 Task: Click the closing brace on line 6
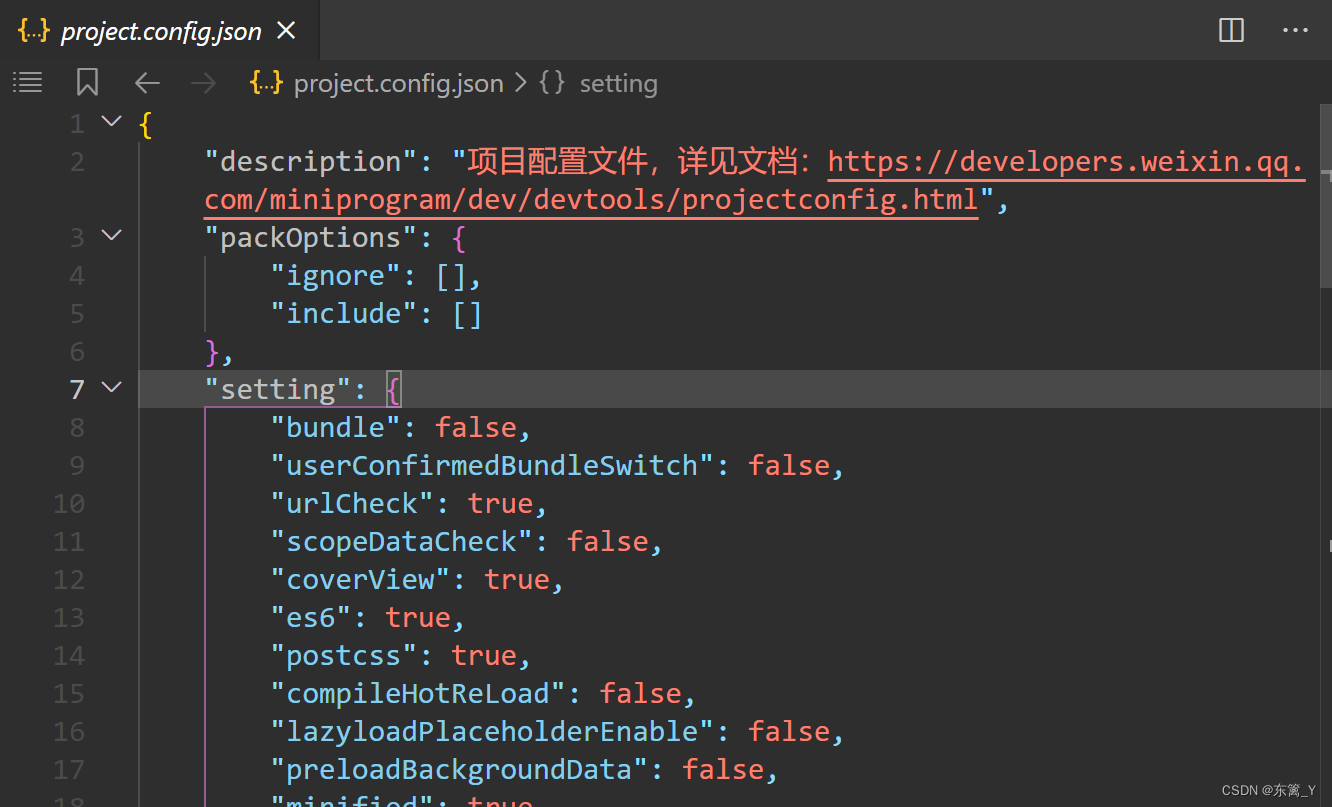click(212, 351)
